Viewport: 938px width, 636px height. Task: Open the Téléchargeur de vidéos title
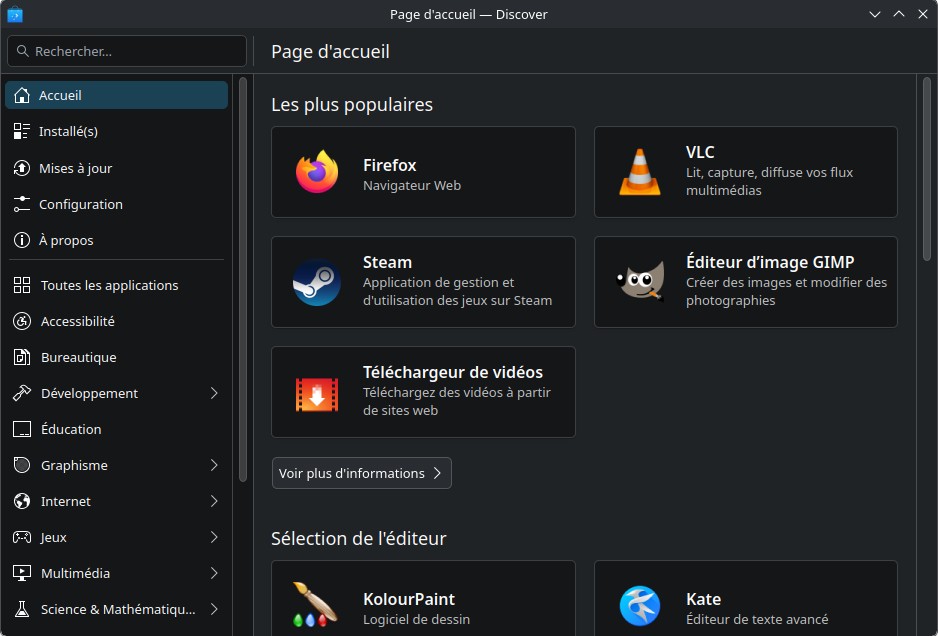pyautogui.click(x=453, y=372)
